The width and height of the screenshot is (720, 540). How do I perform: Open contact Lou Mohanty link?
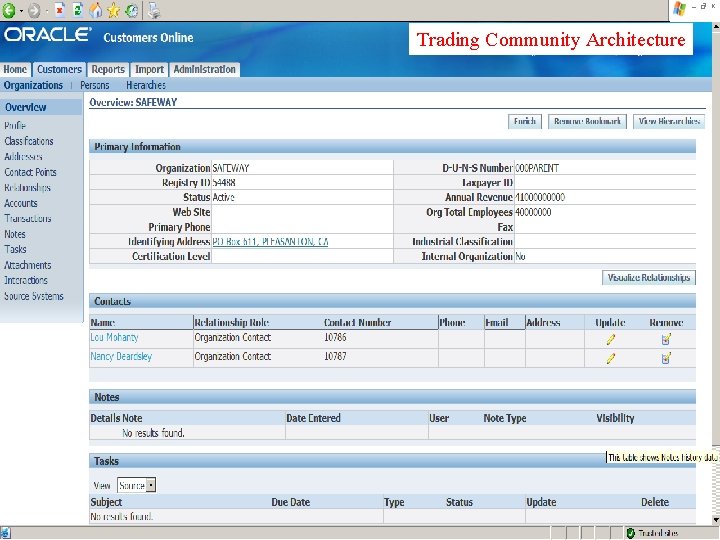(114, 338)
